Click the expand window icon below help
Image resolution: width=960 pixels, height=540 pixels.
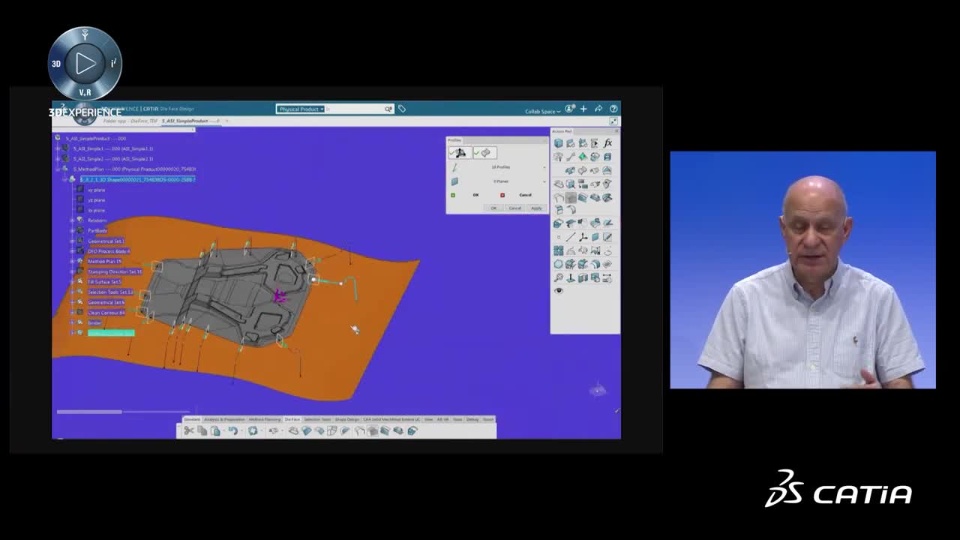tap(613, 121)
